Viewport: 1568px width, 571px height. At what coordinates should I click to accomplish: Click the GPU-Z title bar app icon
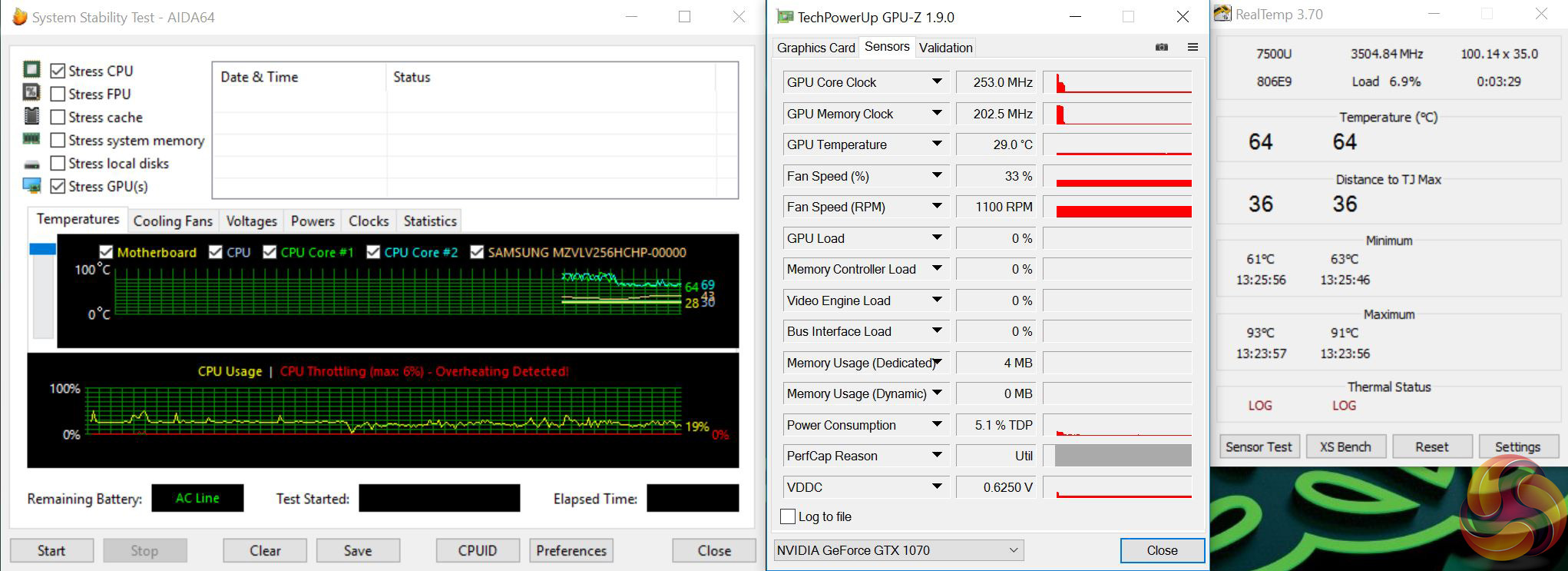point(785,17)
